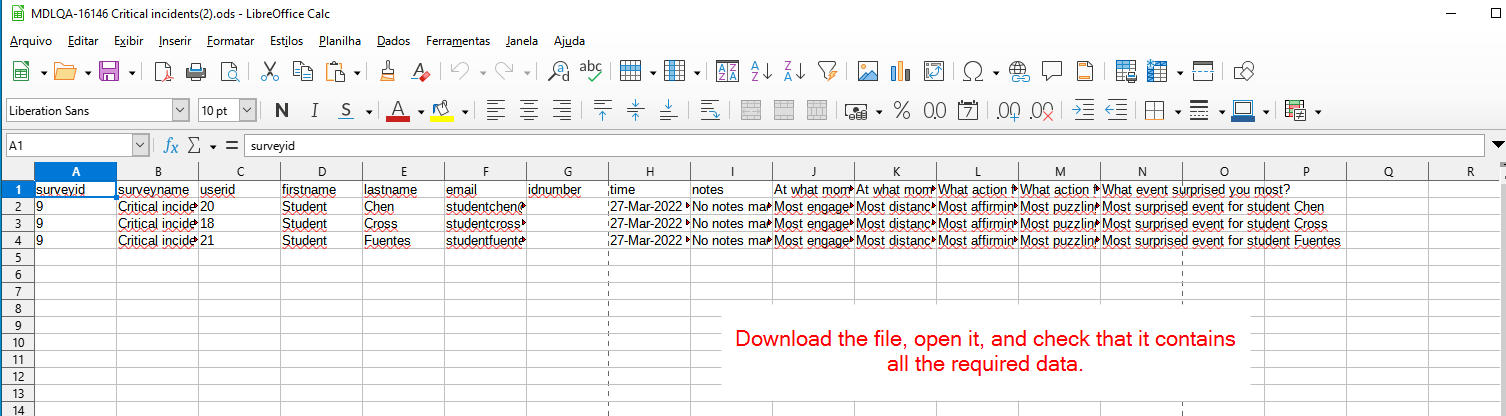This screenshot has width=1506, height=416.
Task: Sort ascending A to Z
Action: pos(761,71)
